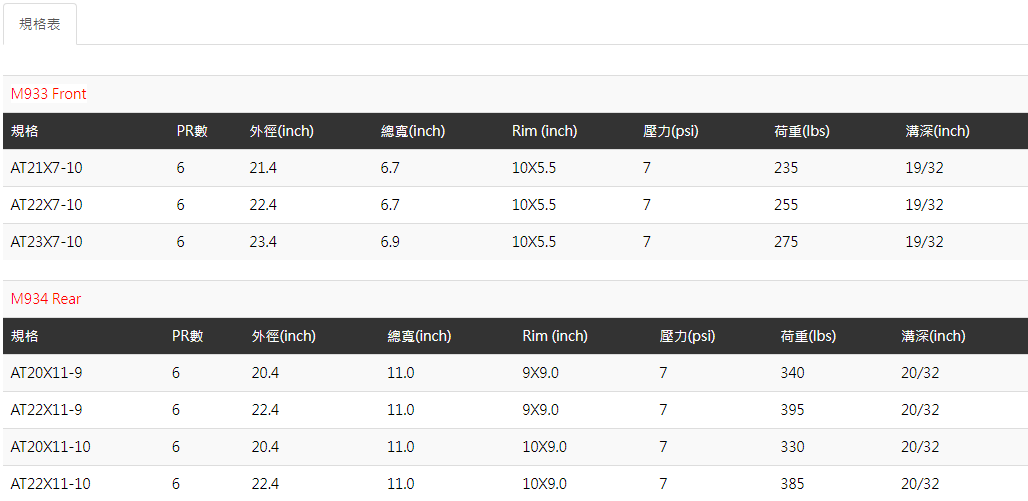Click the 340 load value
The image size is (1028, 501).
coord(792,373)
